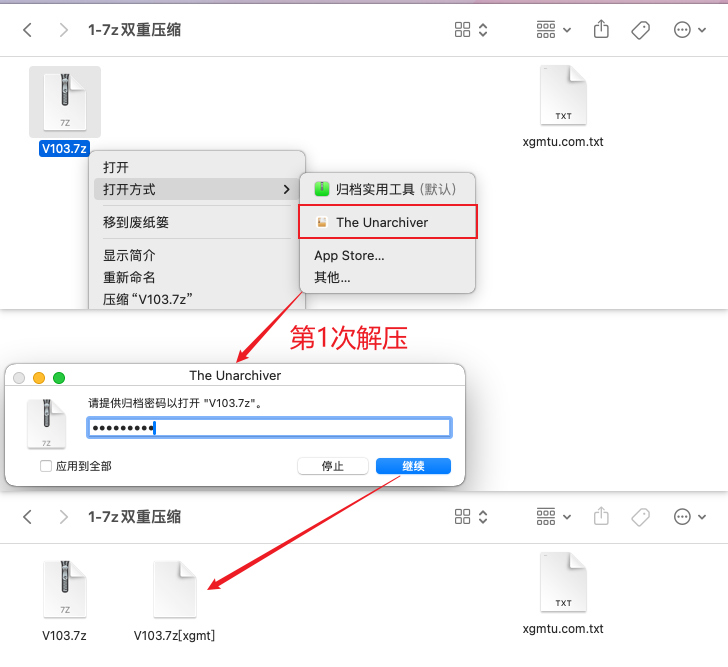Click the Tag icon in bottom Finder toolbar
This screenshot has width=728, height=667.
click(x=640, y=517)
